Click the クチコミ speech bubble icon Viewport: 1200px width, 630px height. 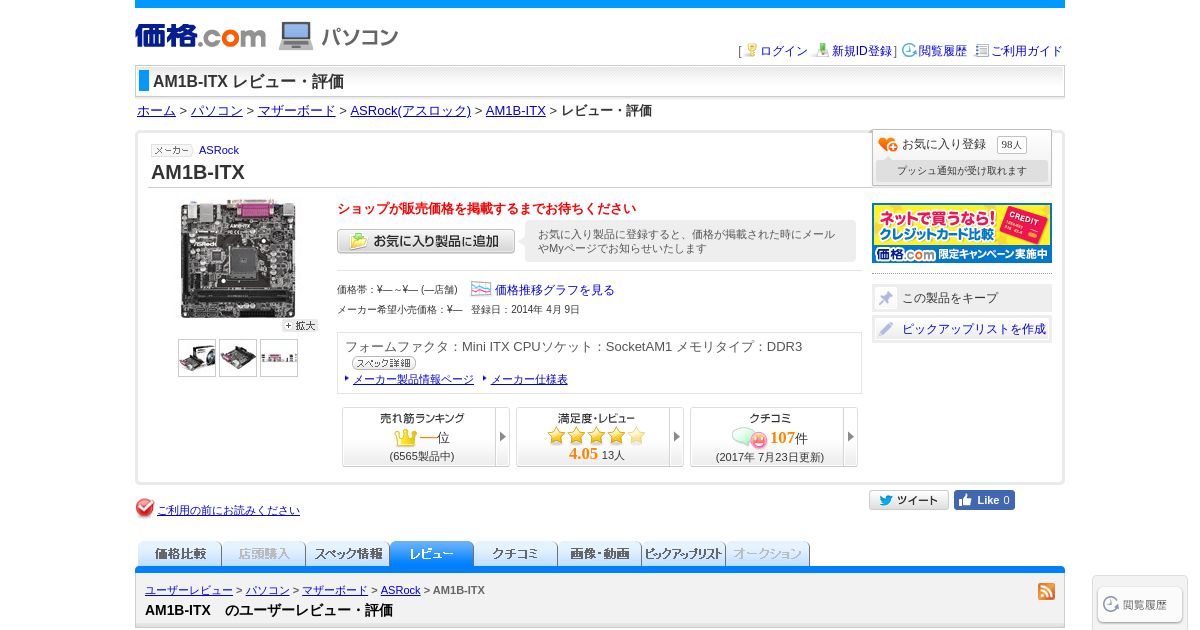click(749, 438)
